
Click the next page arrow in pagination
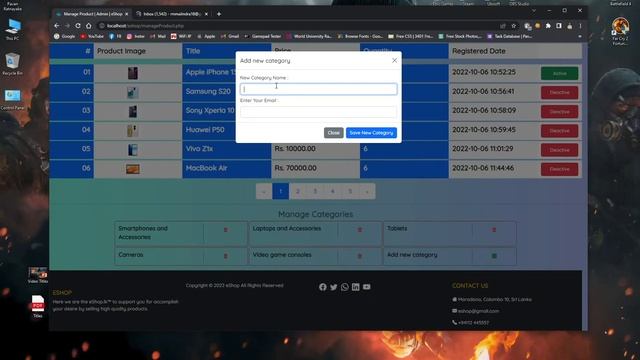(367, 191)
